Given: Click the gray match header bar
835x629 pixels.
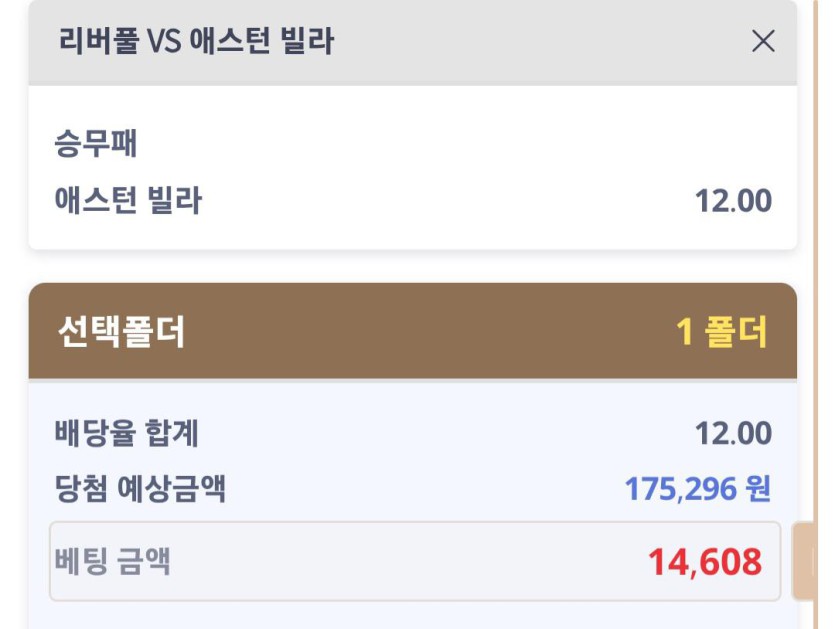Looking at the screenshot, I should coord(500,41).
